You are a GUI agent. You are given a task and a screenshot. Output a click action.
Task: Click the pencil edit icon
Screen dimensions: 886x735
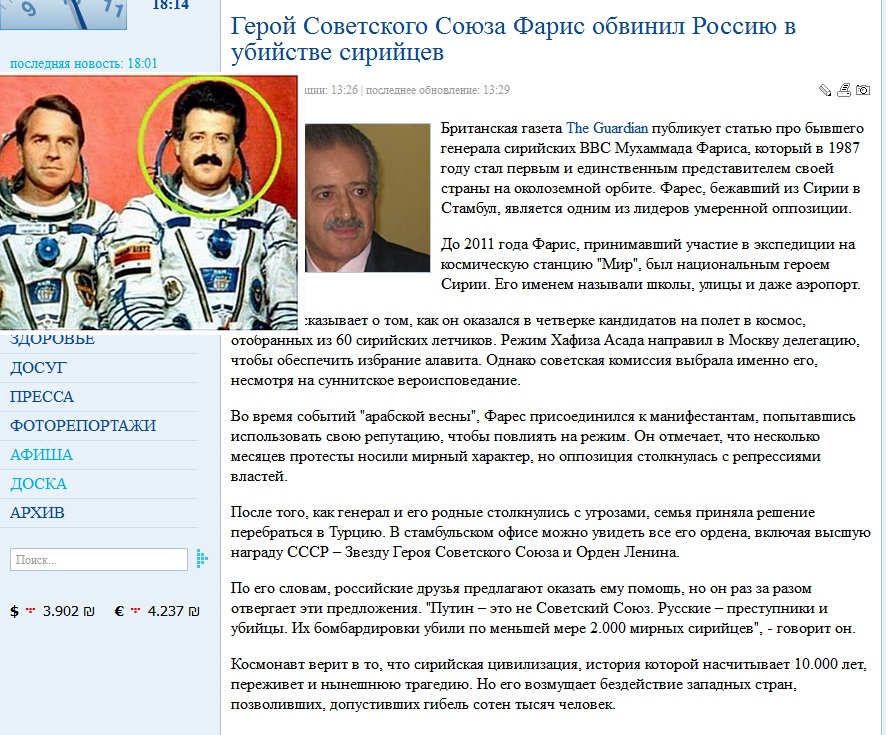(825, 90)
